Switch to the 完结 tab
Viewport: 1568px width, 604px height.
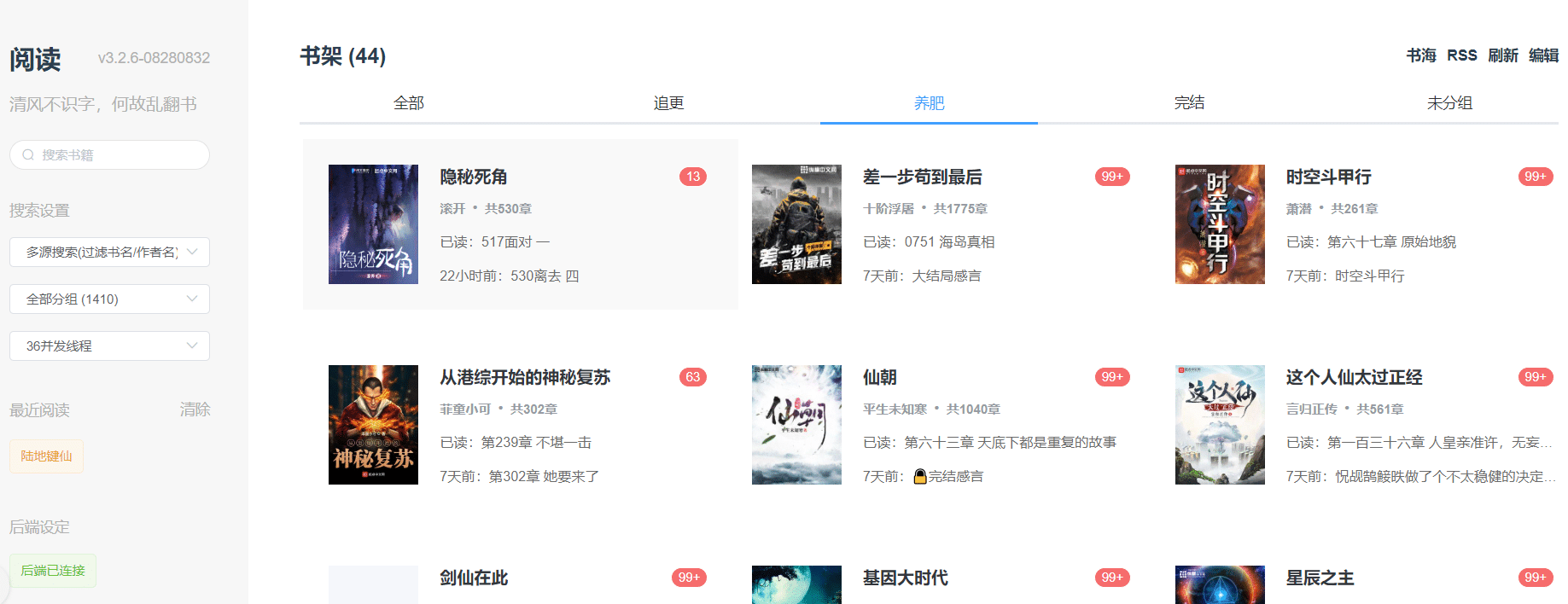pyautogui.click(x=1189, y=103)
